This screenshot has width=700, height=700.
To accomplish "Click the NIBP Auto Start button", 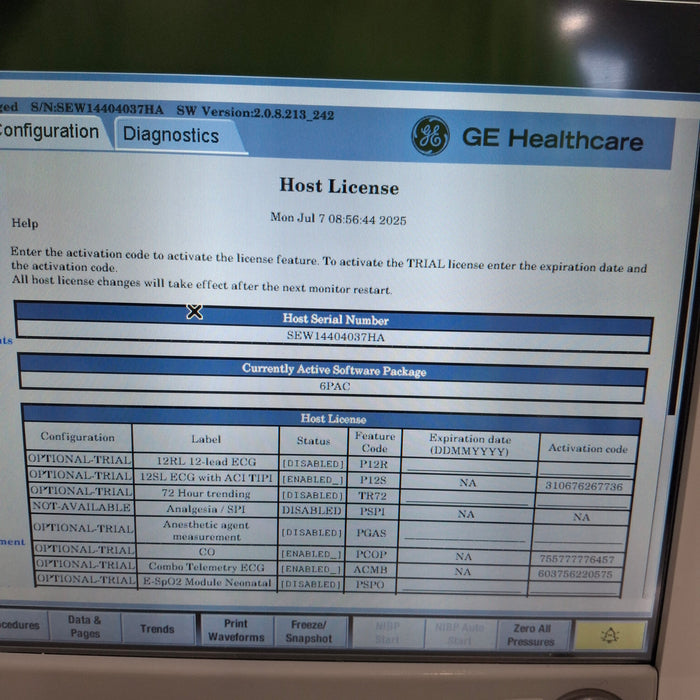I will (460, 634).
